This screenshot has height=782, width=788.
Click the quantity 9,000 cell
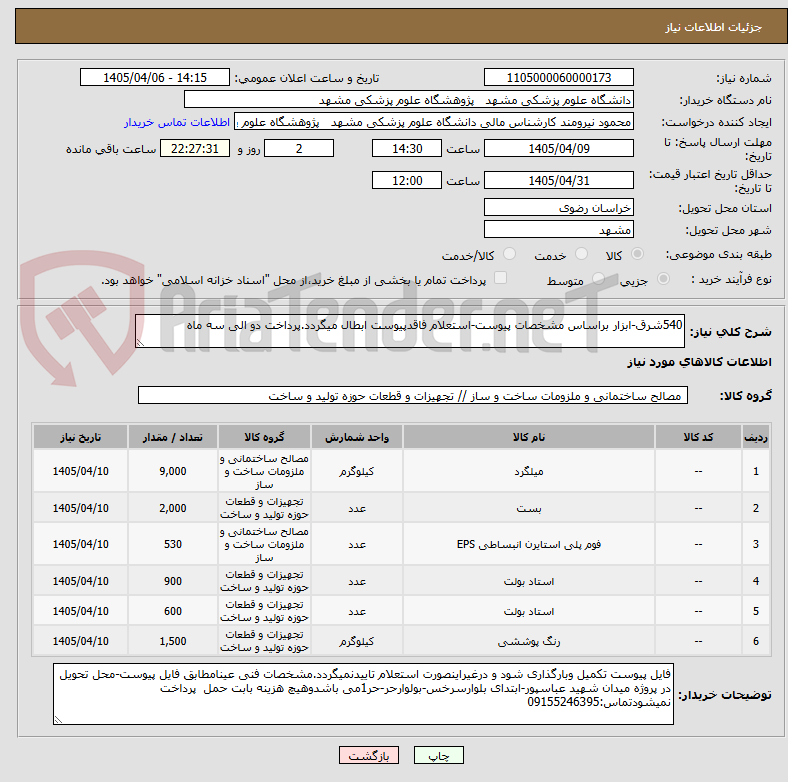[x=173, y=471]
